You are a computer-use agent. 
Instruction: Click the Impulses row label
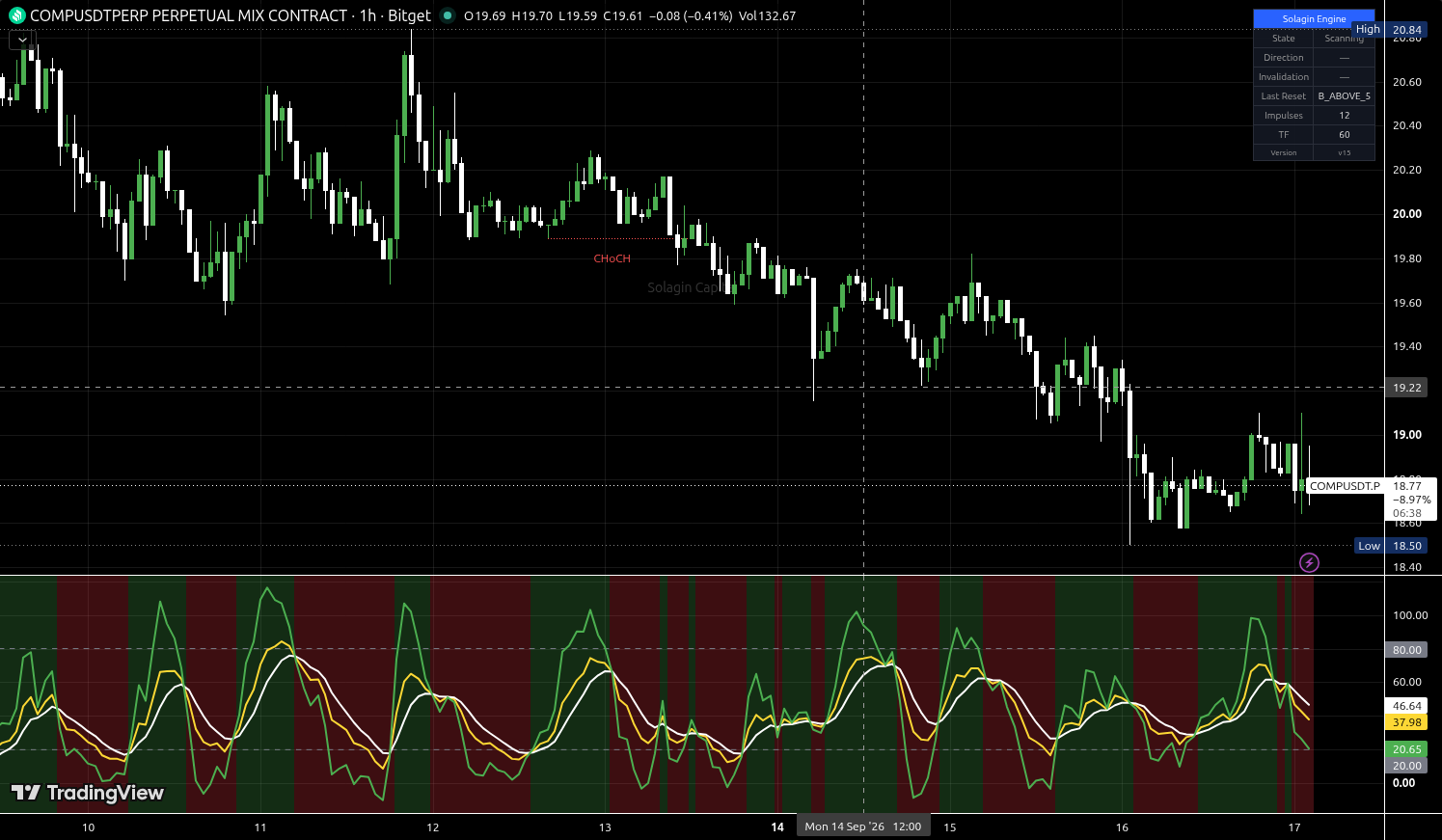(x=1283, y=116)
